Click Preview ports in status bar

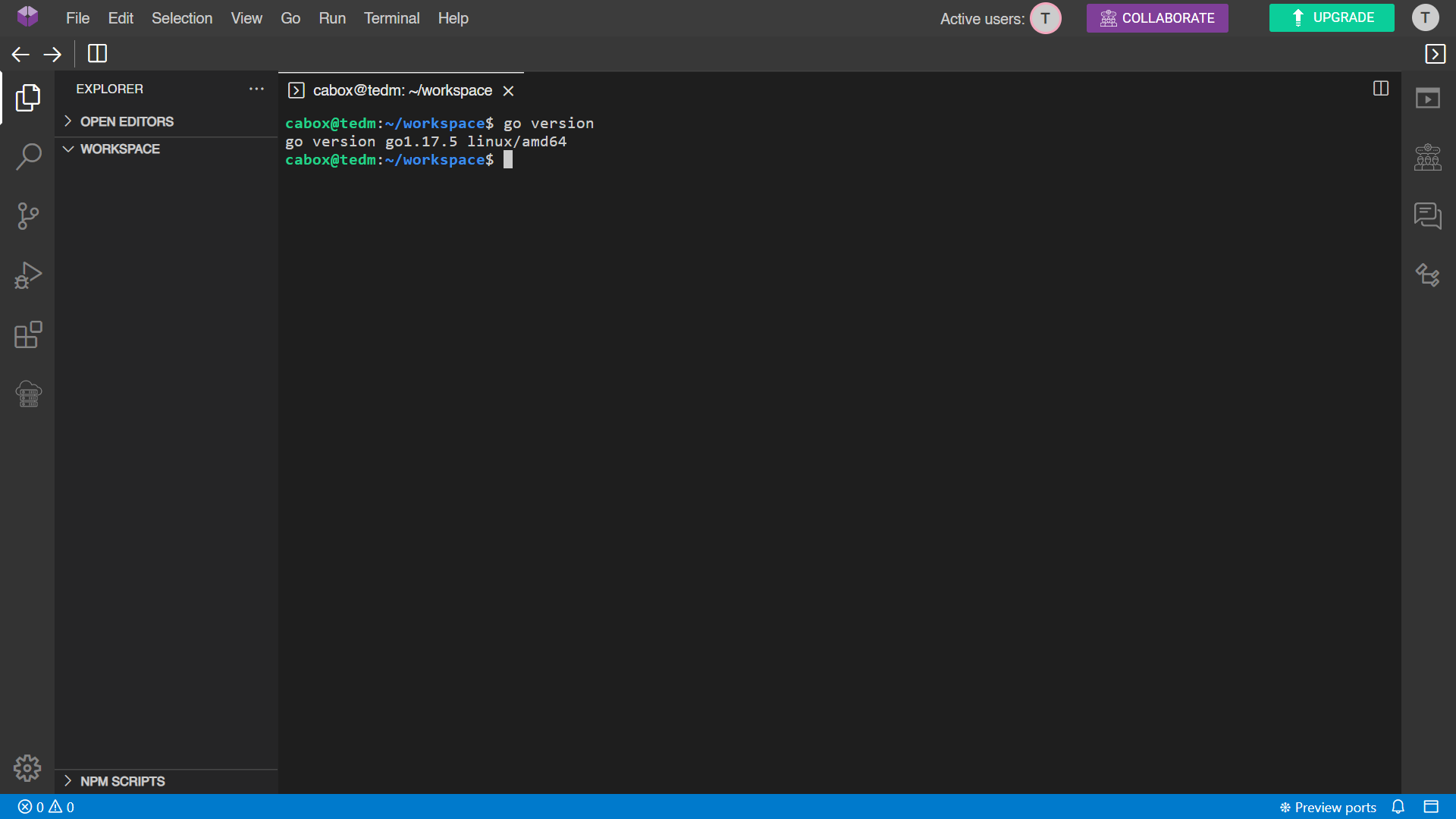[x=1327, y=807]
